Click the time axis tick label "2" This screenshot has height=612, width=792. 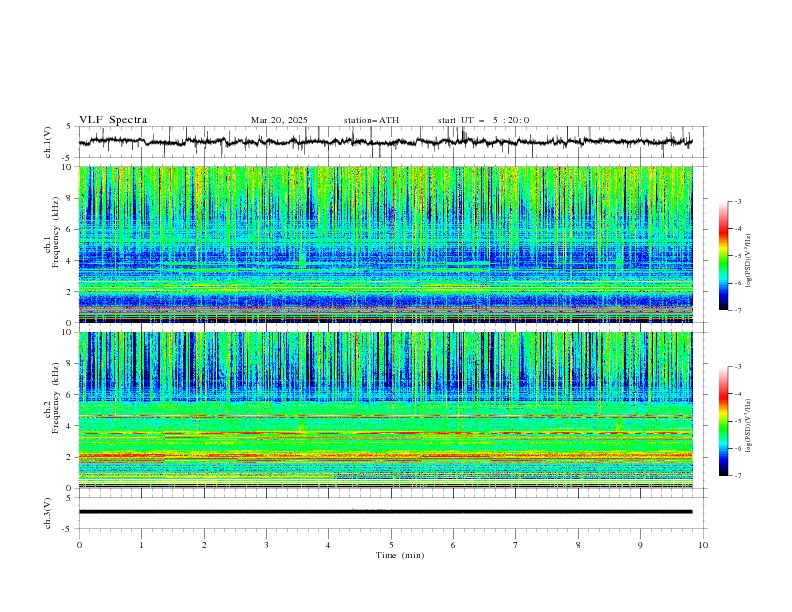[204, 545]
